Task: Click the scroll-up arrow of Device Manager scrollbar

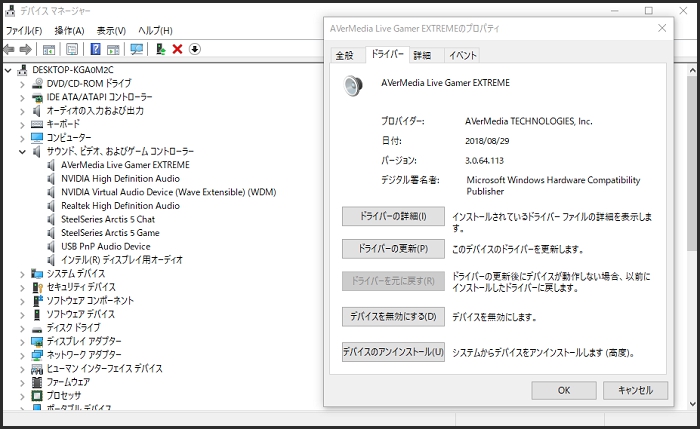Action: 692,70
